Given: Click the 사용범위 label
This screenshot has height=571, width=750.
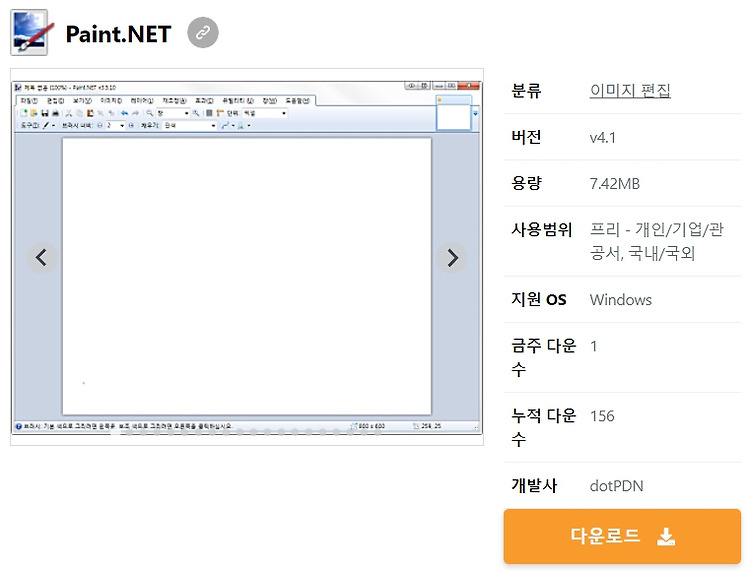Looking at the screenshot, I should 541,230.
